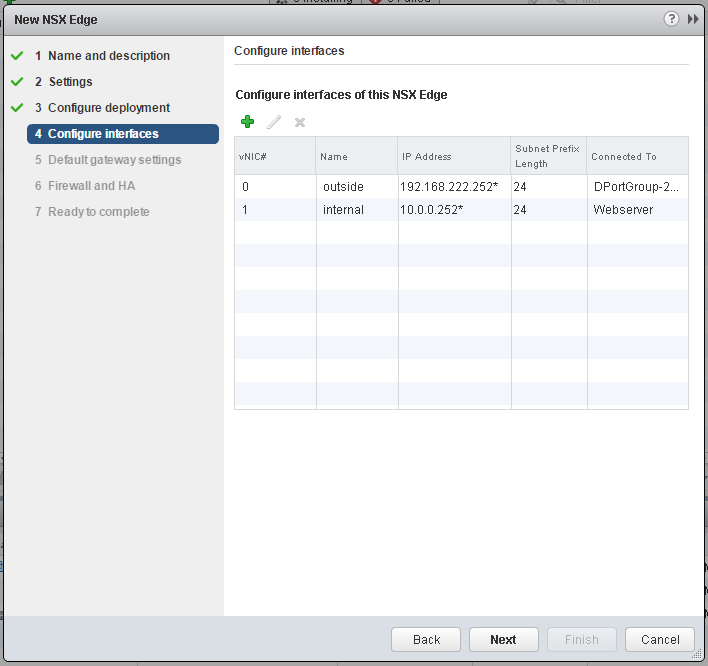
Task: Click the Finish button
Action: pos(582,639)
